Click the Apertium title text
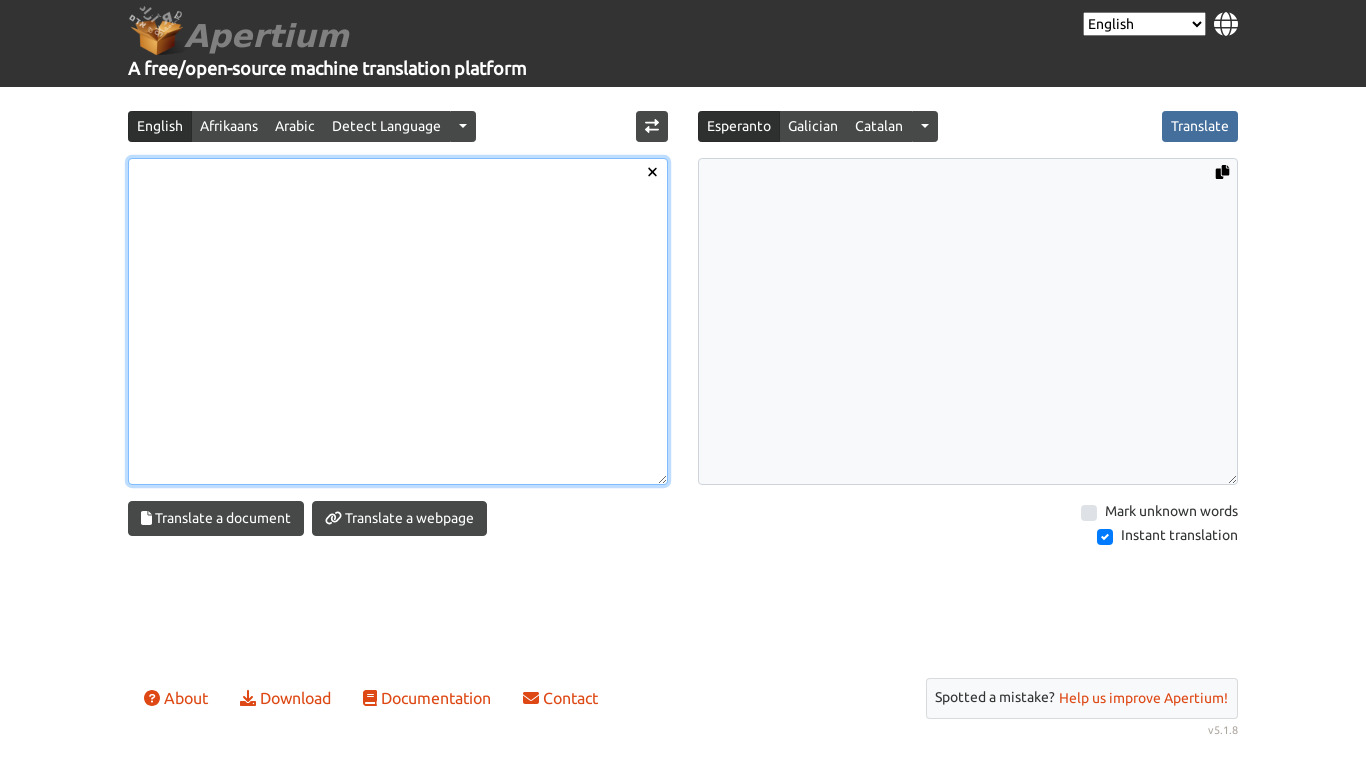Screen dimensions: 1366x768 coord(268,36)
